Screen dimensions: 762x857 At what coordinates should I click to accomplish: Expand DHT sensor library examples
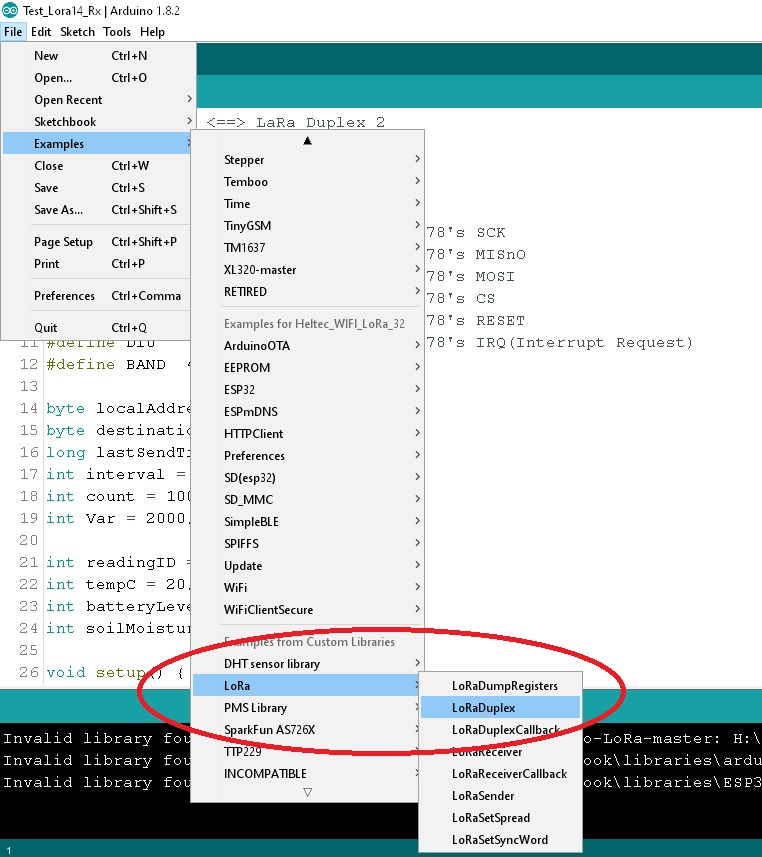coord(307,664)
